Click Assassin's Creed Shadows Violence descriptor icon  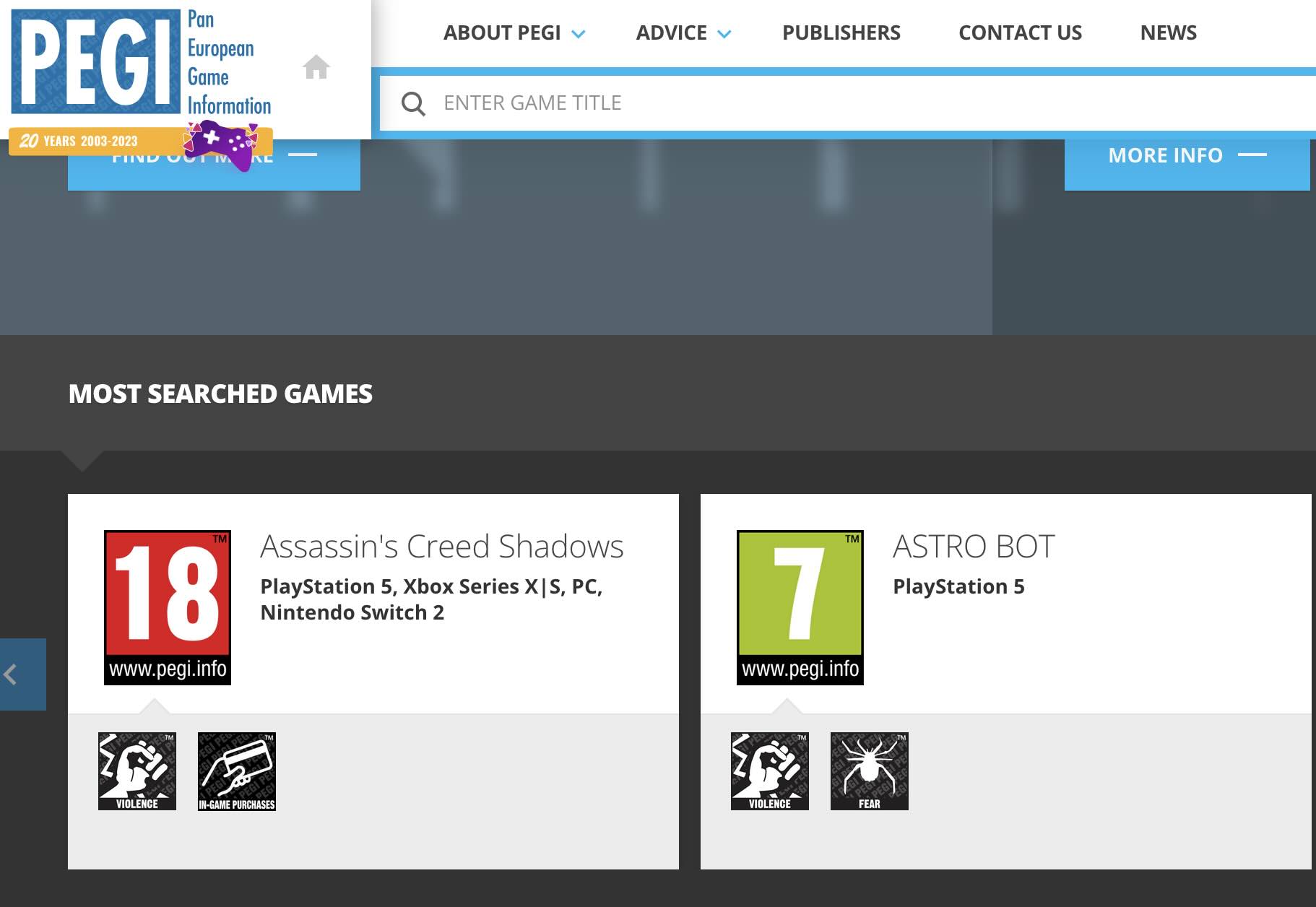tap(137, 771)
